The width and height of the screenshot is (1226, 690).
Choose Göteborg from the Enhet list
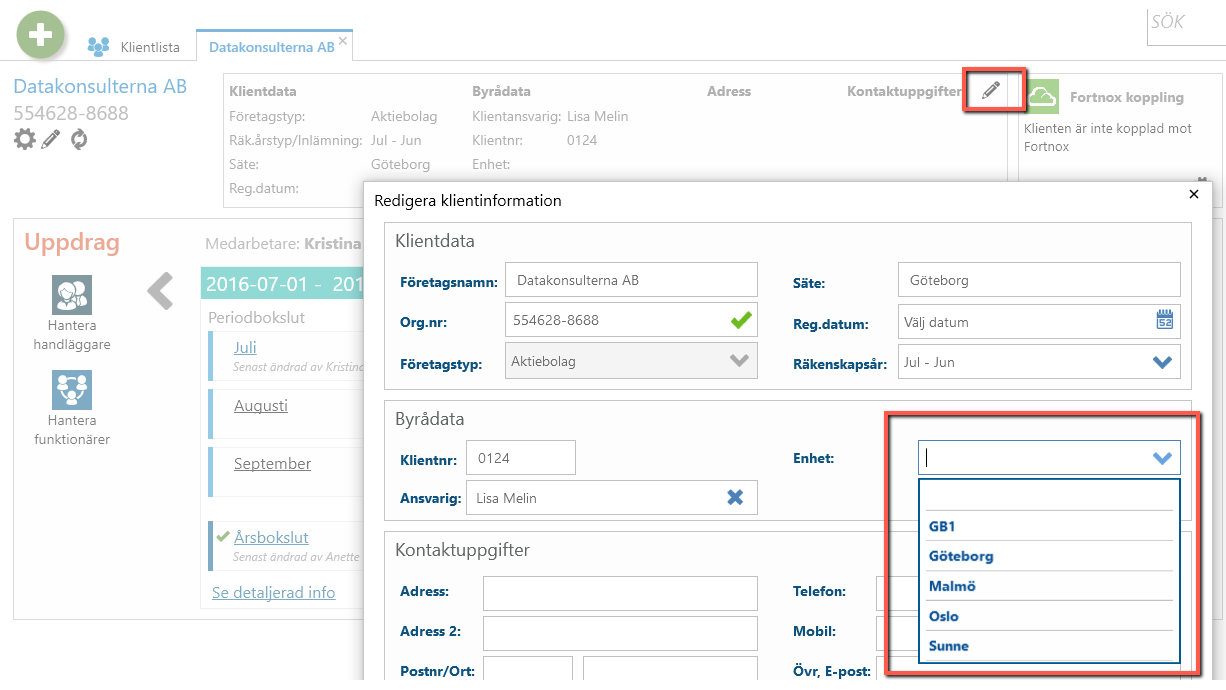pos(1049,556)
